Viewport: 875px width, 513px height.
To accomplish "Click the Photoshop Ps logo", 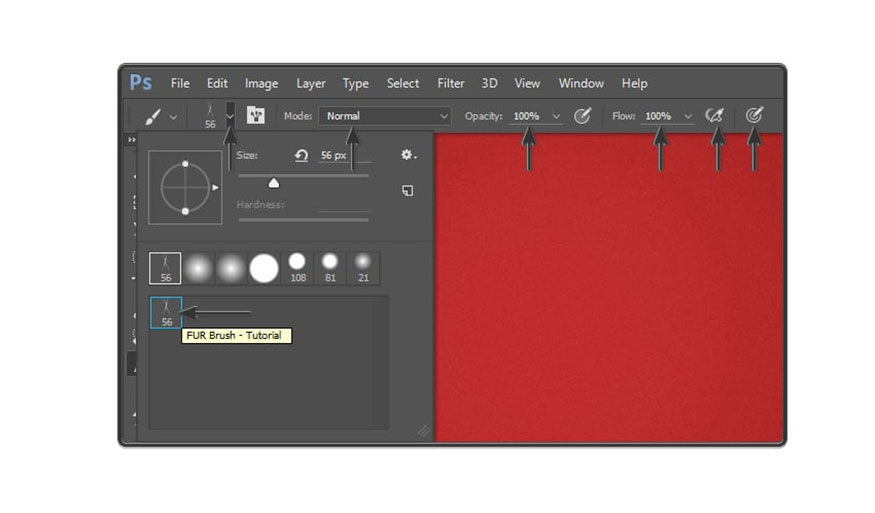I will (x=141, y=83).
